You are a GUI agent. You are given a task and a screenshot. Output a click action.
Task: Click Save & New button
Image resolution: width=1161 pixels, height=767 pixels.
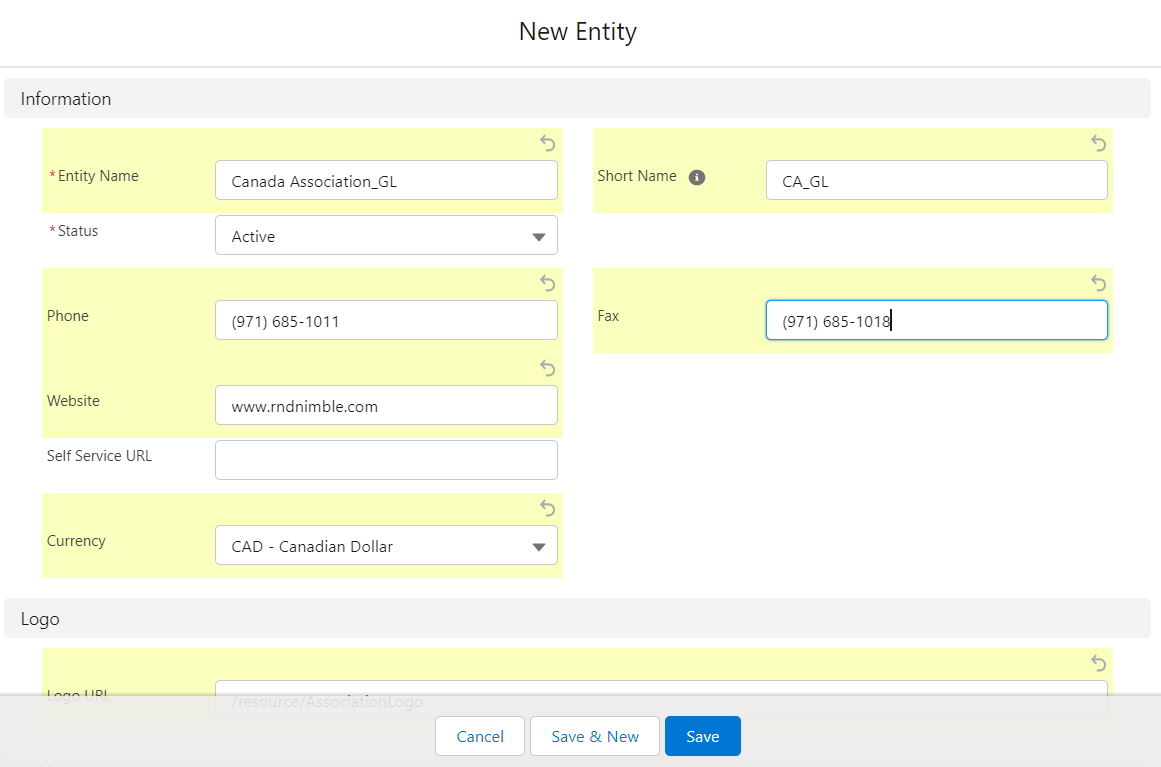pyautogui.click(x=595, y=736)
